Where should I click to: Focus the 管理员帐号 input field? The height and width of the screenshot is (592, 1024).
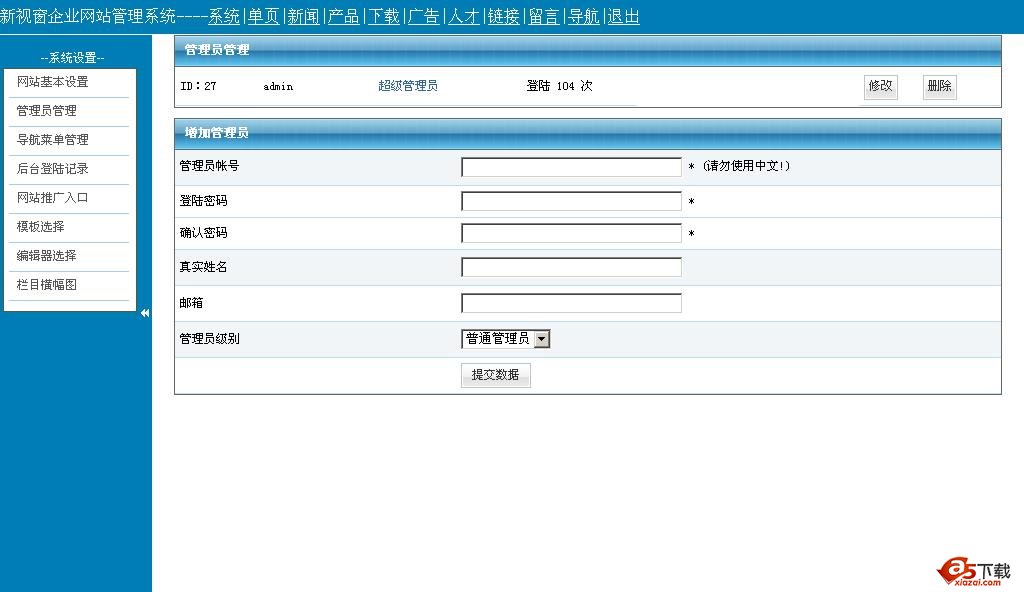click(571, 167)
